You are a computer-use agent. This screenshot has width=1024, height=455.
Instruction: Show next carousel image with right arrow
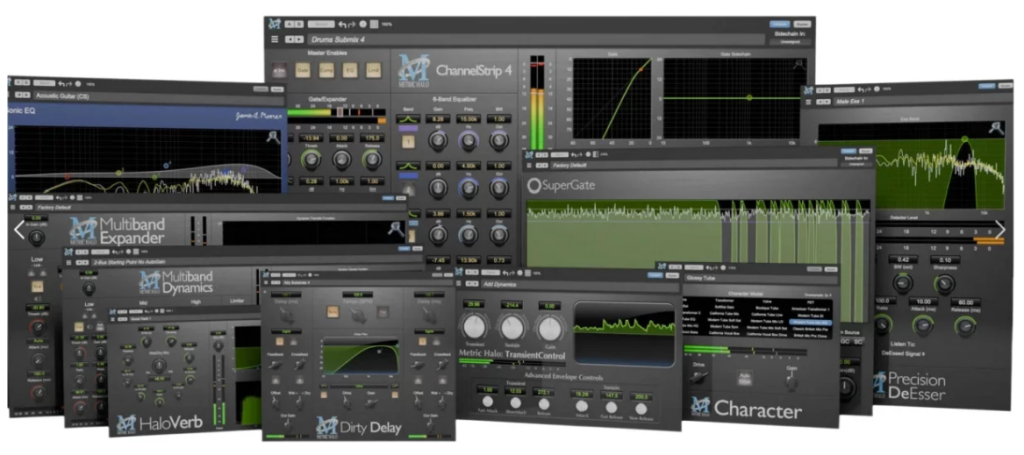[1000, 229]
